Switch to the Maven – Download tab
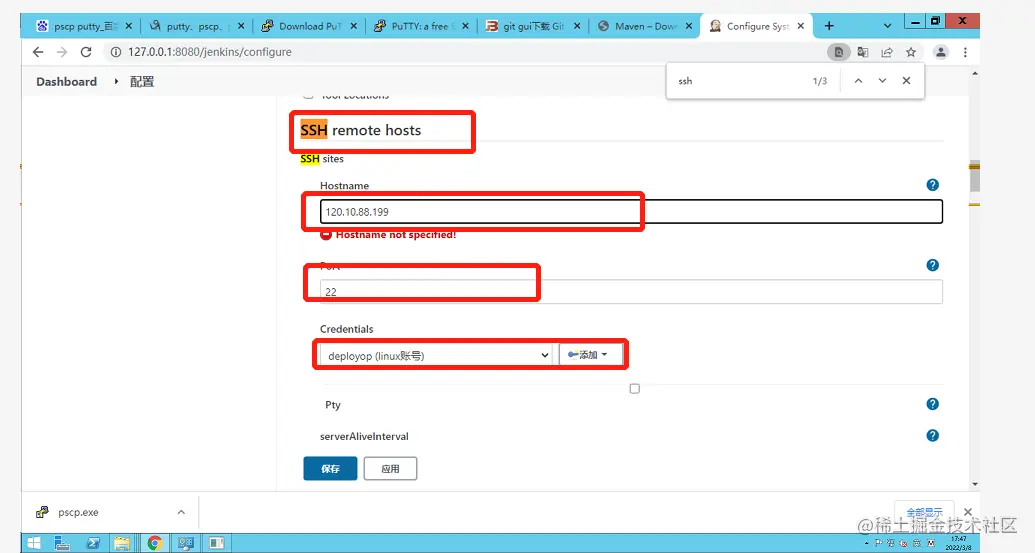The height and width of the screenshot is (553, 1035). pyautogui.click(x=644, y=26)
